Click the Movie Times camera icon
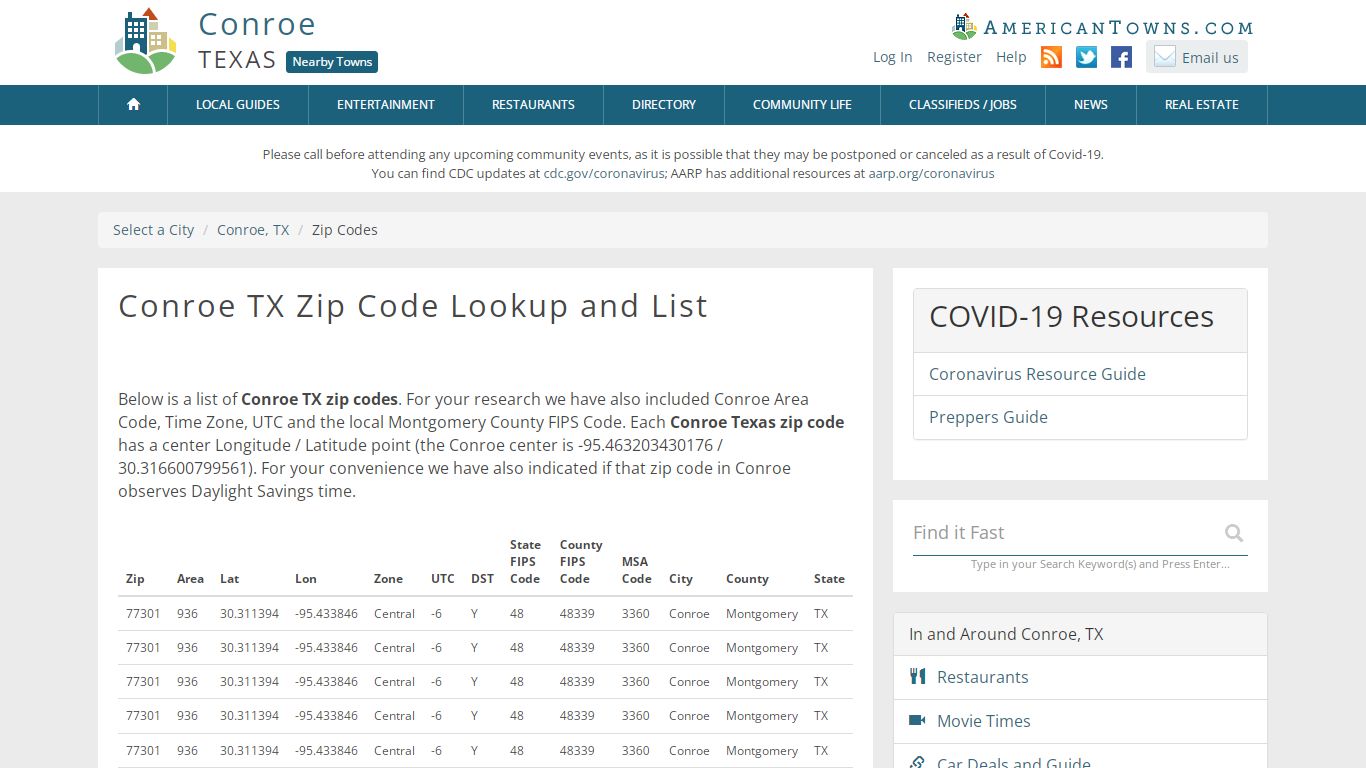1366x768 pixels. point(917,720)
